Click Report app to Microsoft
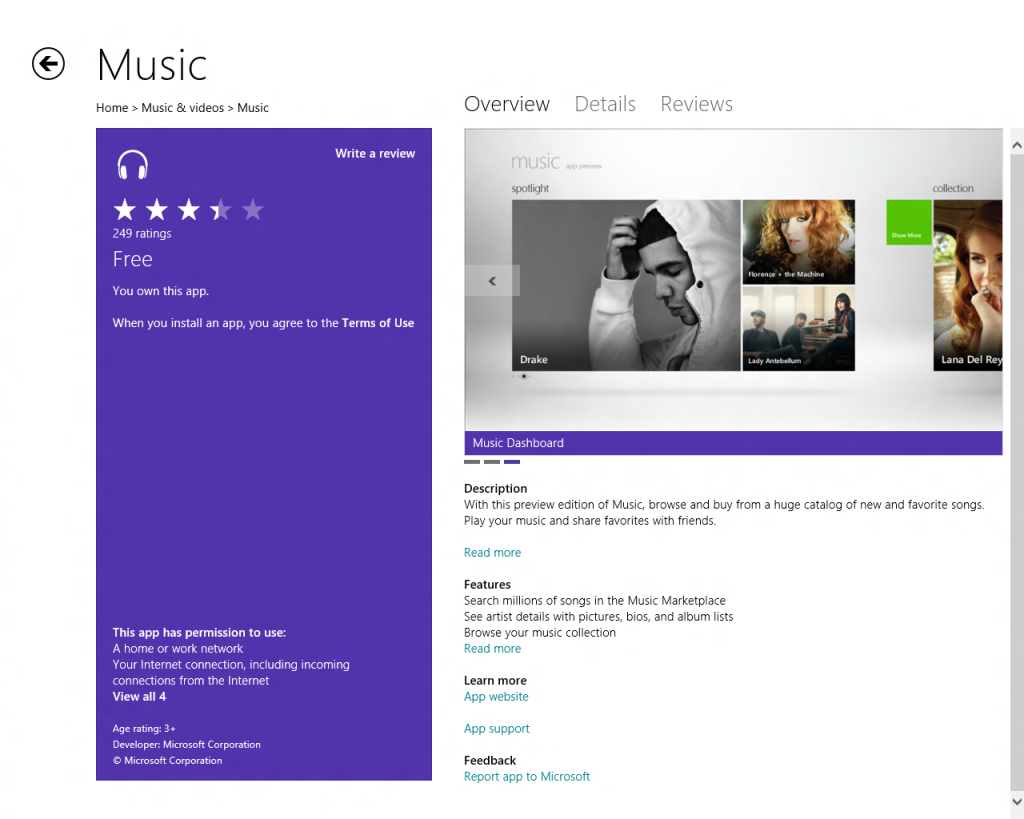Screen dimensions: 1024x819 click(527, 777)
